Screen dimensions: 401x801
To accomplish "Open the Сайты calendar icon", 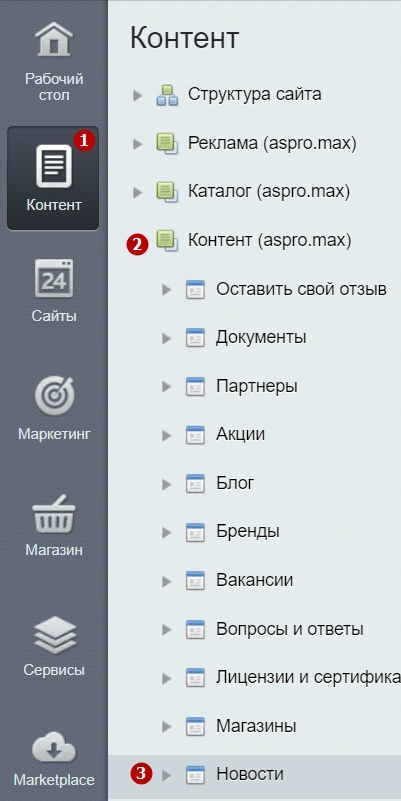I will [54, 278].
